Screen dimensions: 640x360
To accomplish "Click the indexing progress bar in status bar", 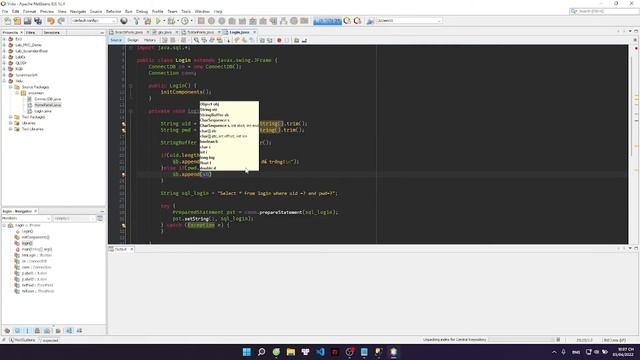I will coord(521,340).
